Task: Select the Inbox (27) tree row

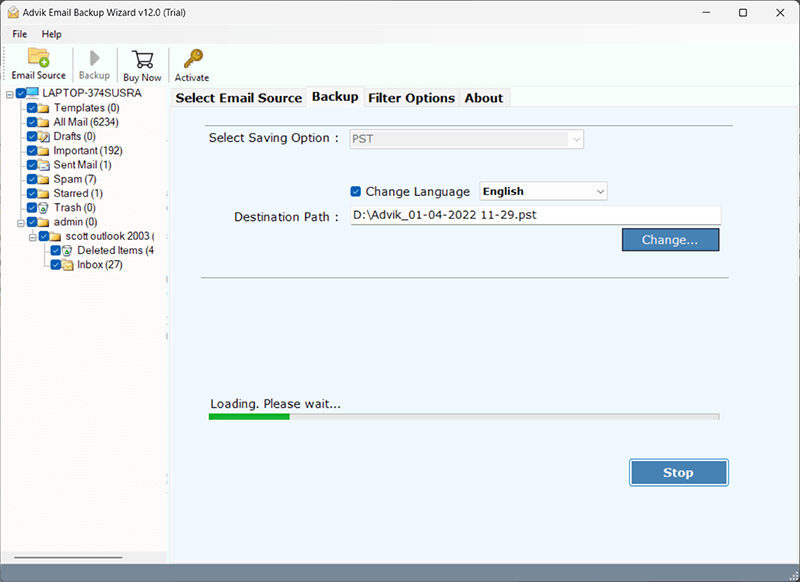Action: click(x=99, y=265)
